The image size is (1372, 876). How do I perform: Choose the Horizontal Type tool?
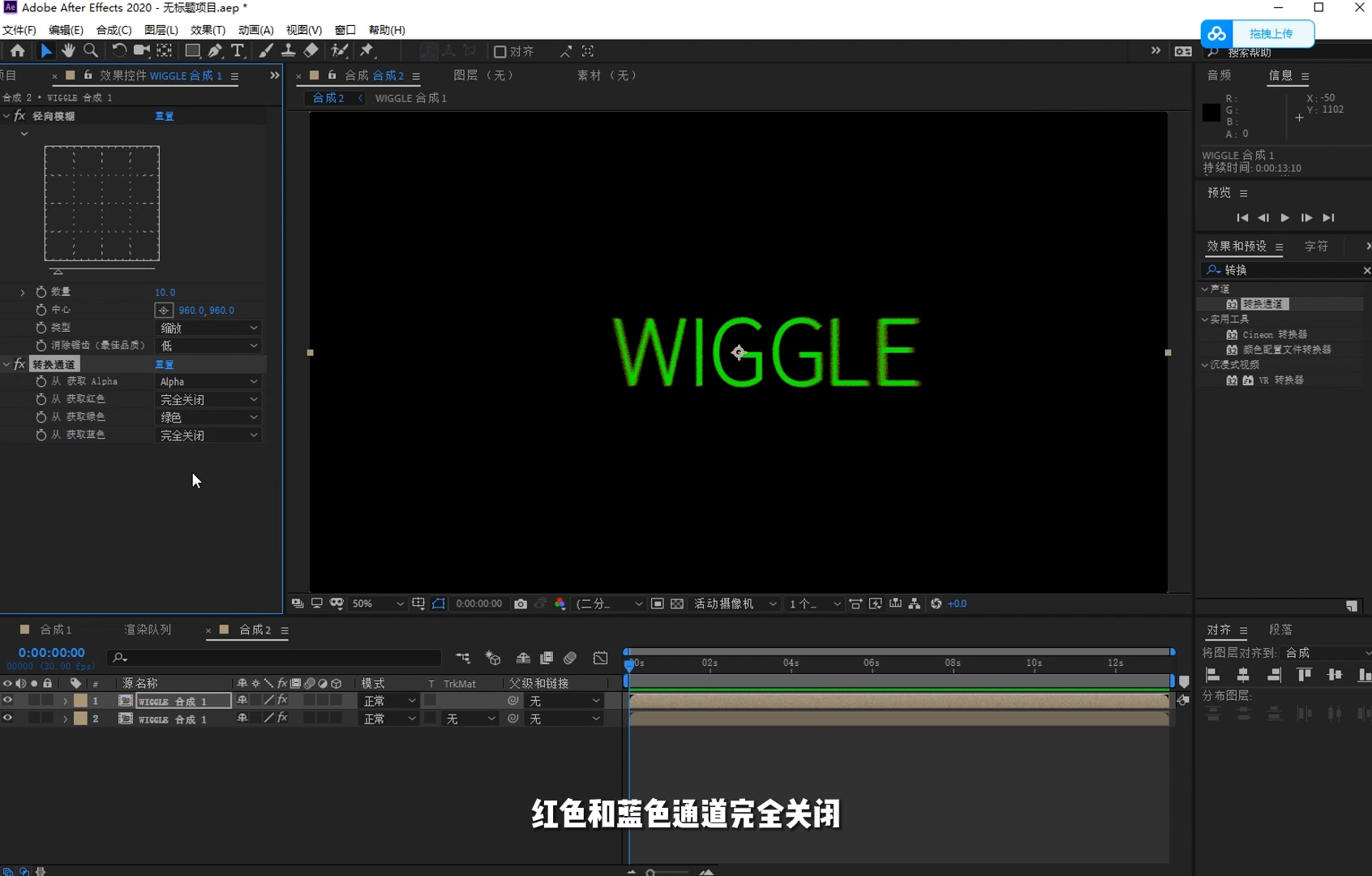point(238,50)
